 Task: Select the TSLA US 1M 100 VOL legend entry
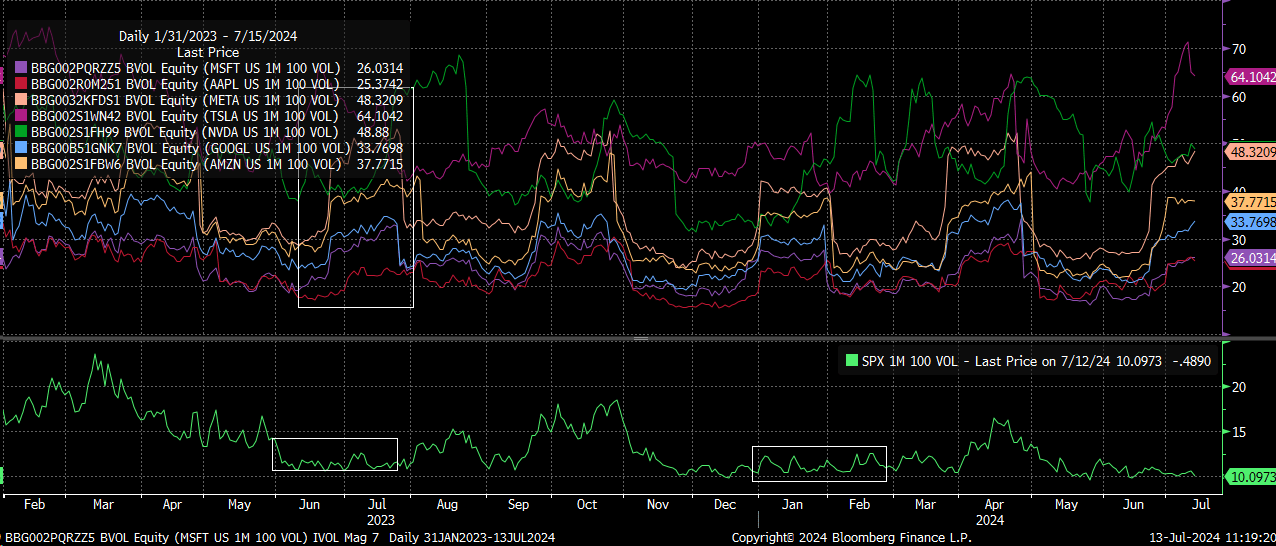pyautogui.click(x=185, y=116)
